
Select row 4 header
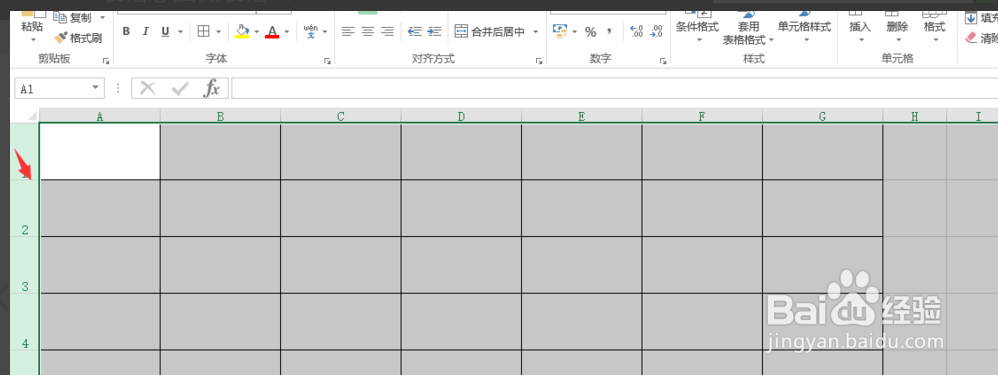(25, 322)
